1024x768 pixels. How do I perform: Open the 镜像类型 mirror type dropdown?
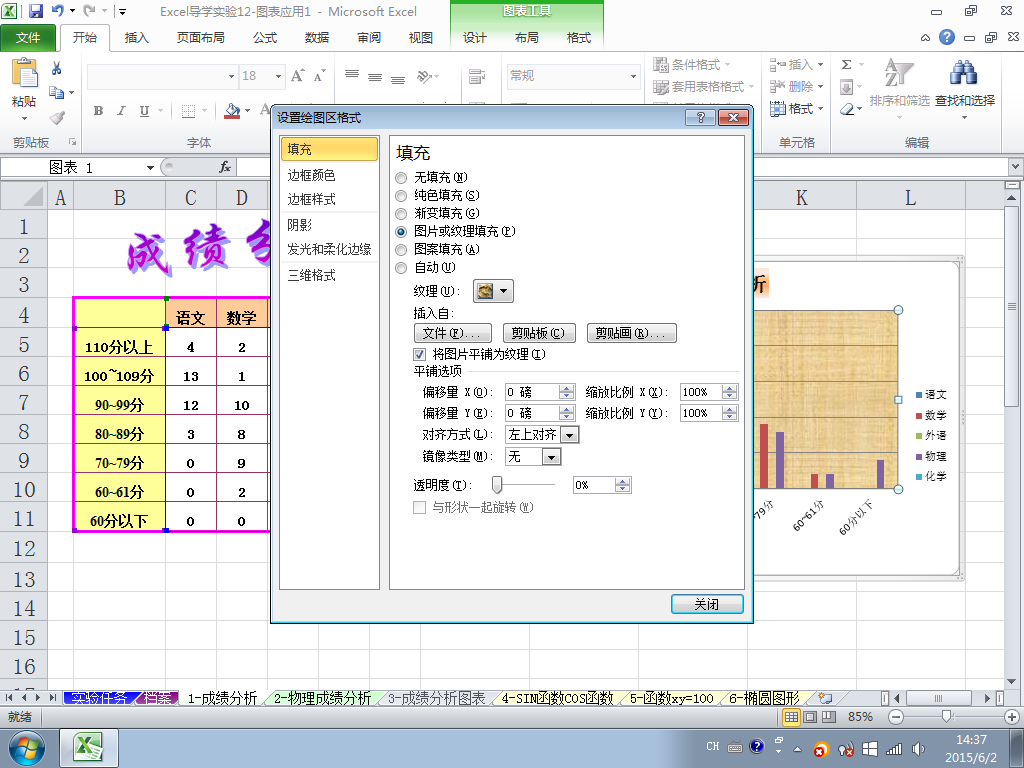pyautogui.click(x=552, y=457)
